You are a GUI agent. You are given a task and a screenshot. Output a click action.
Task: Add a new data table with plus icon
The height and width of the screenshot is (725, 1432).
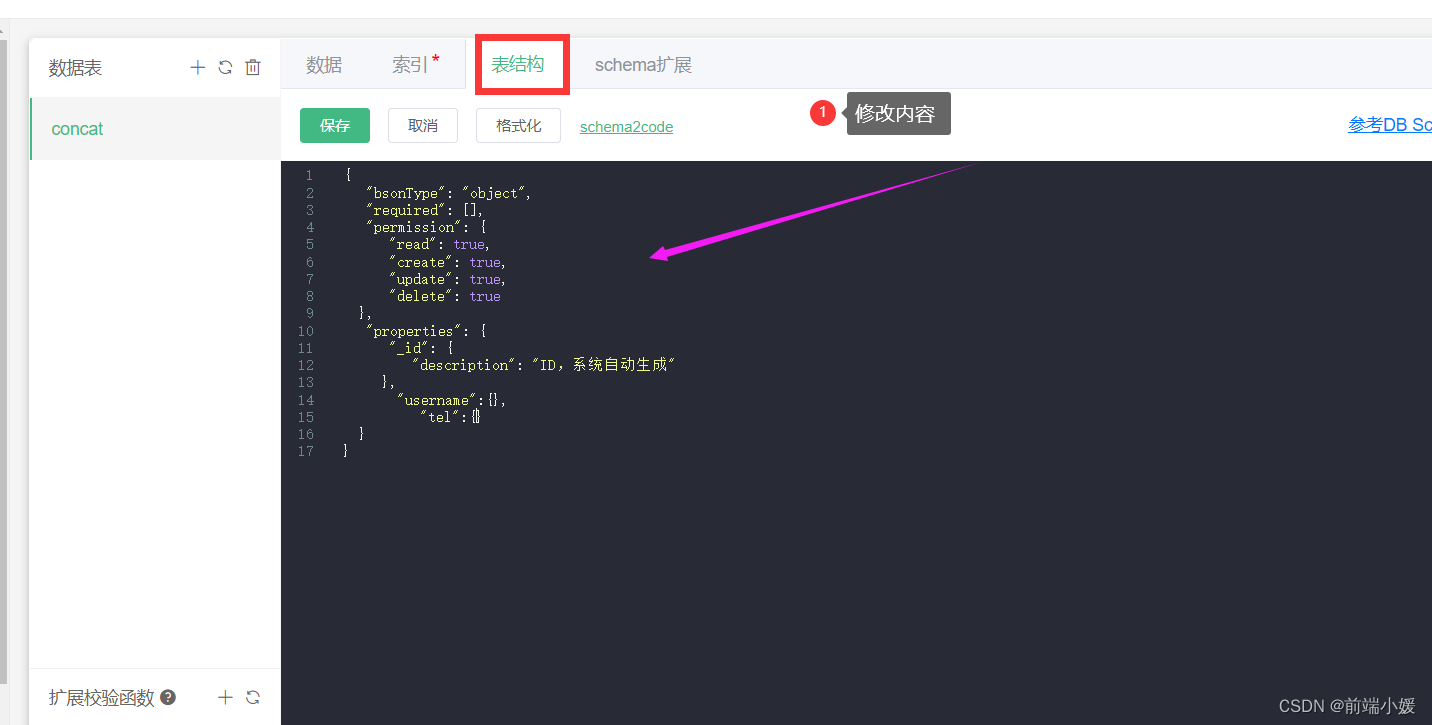click(198, 68)
